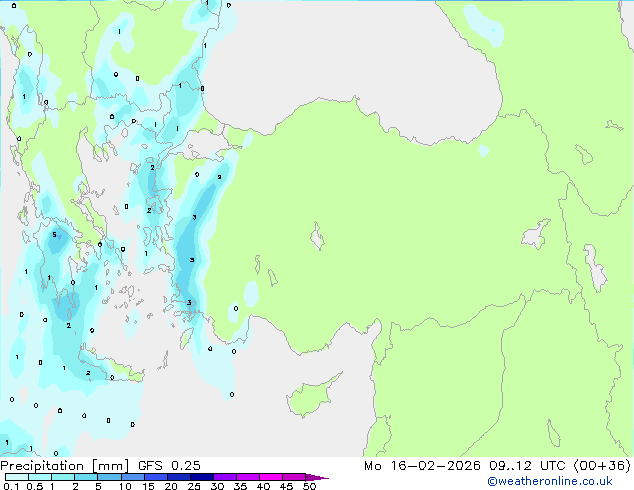This screenshot has width=634, height=490.
Task: Click the 'Precipitation [mm]' title text
Action: click(x=64, y=466)
